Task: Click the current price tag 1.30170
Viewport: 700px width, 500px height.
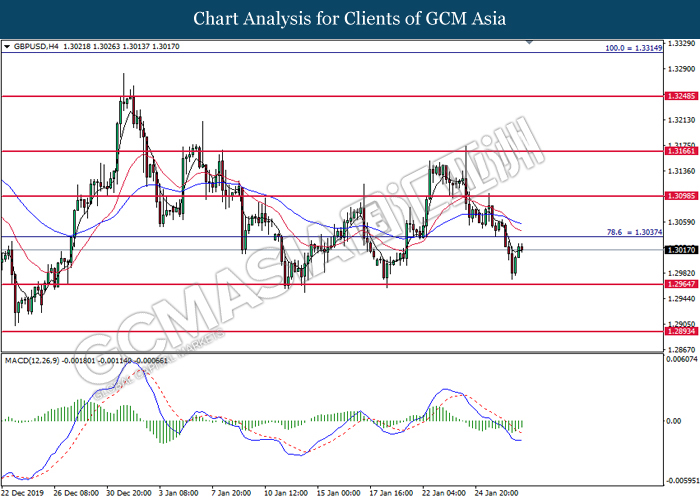Action: (x=681, y=250)
